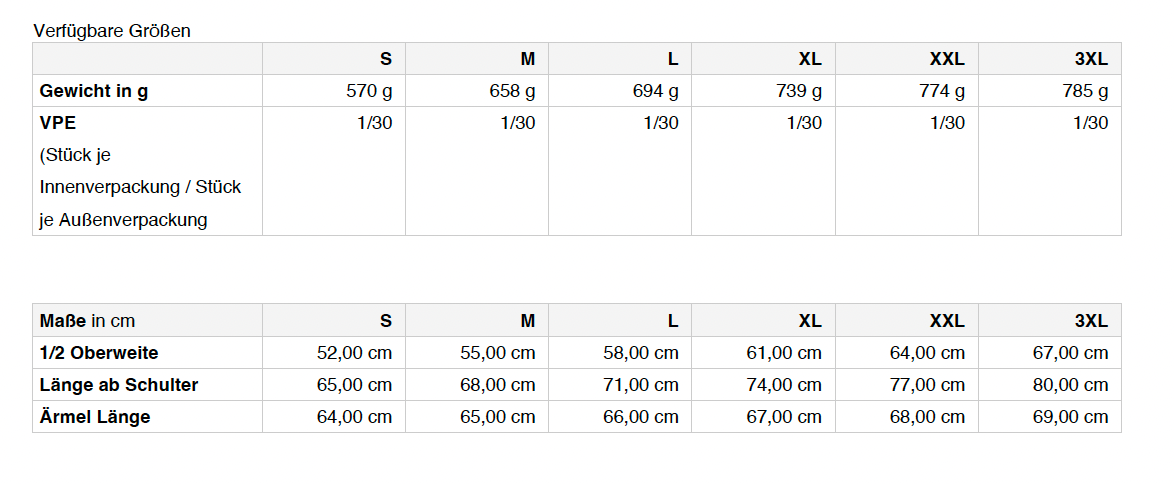Click the VPE row label
The height and width of the screenshot is (484, 1174).
click(x=58, y=123)
